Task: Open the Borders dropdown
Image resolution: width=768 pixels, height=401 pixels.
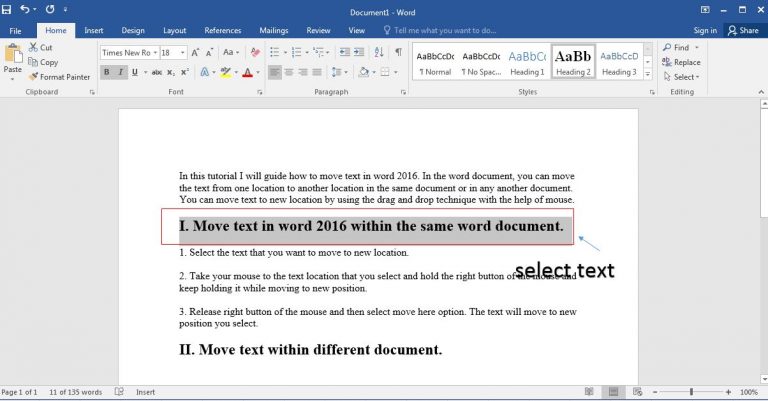Action: click(x=396, y=72)
